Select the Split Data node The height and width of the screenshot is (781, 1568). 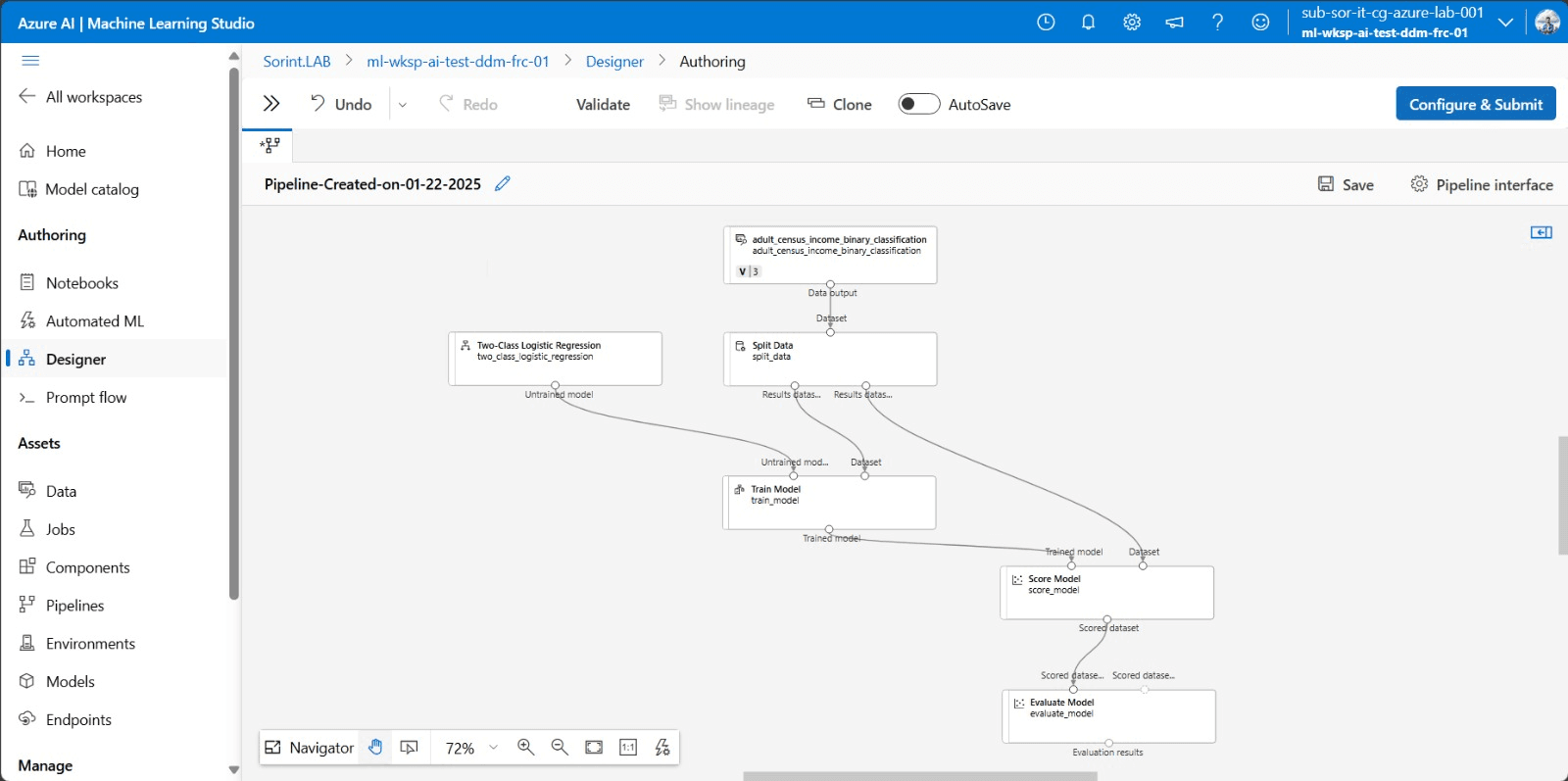[x=830, y=359]
